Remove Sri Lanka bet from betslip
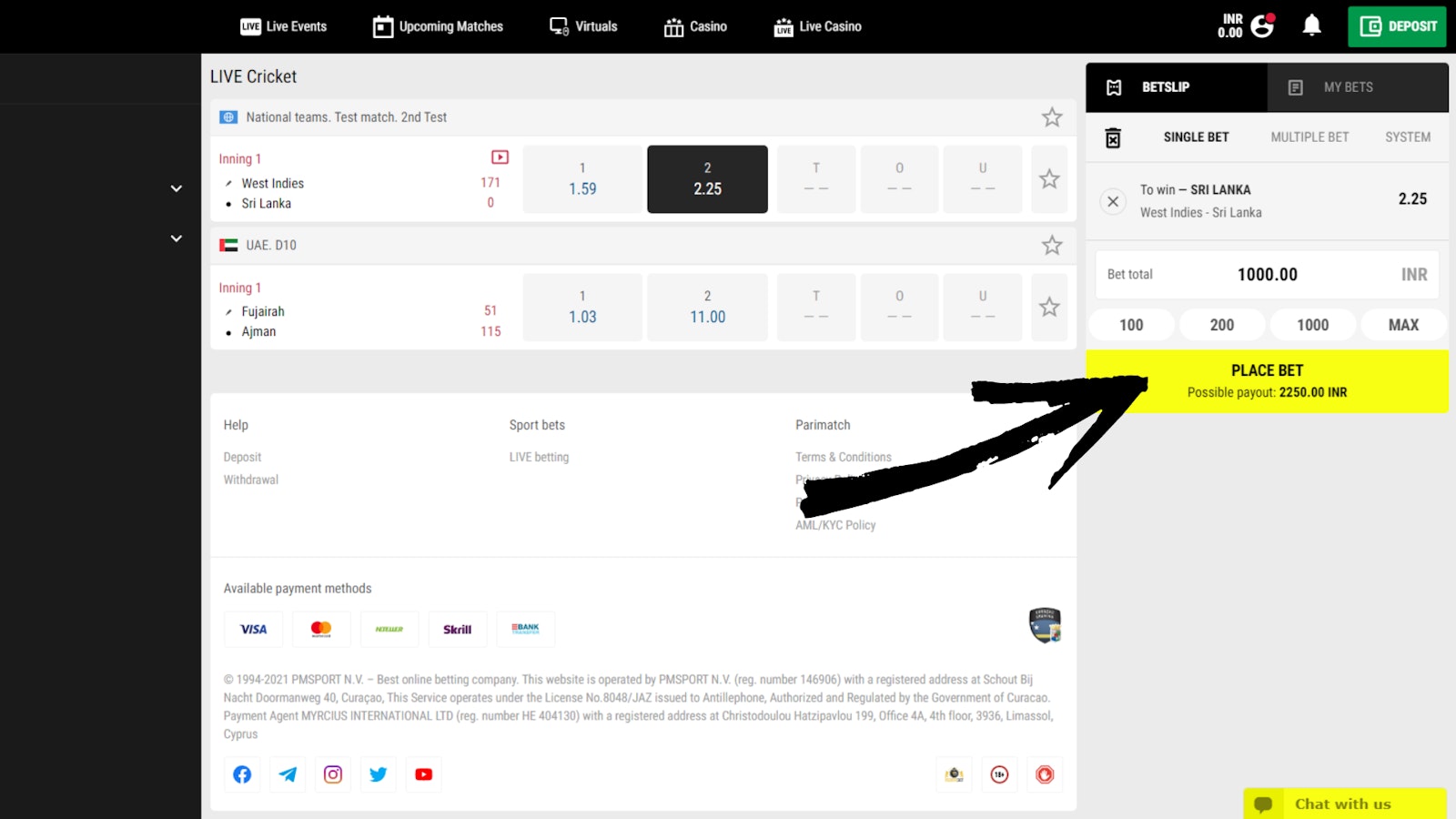1456x819 pixels. (x=1113, y=201)
